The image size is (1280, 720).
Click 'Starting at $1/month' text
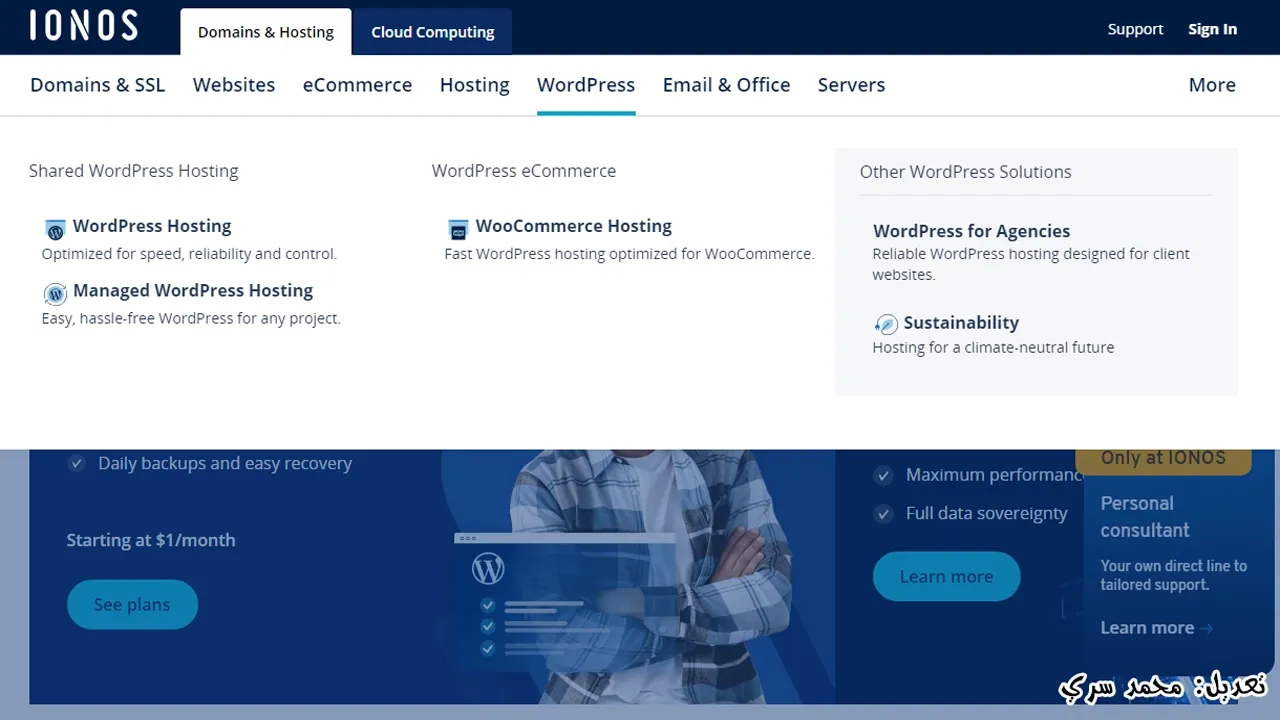point(151,540)
